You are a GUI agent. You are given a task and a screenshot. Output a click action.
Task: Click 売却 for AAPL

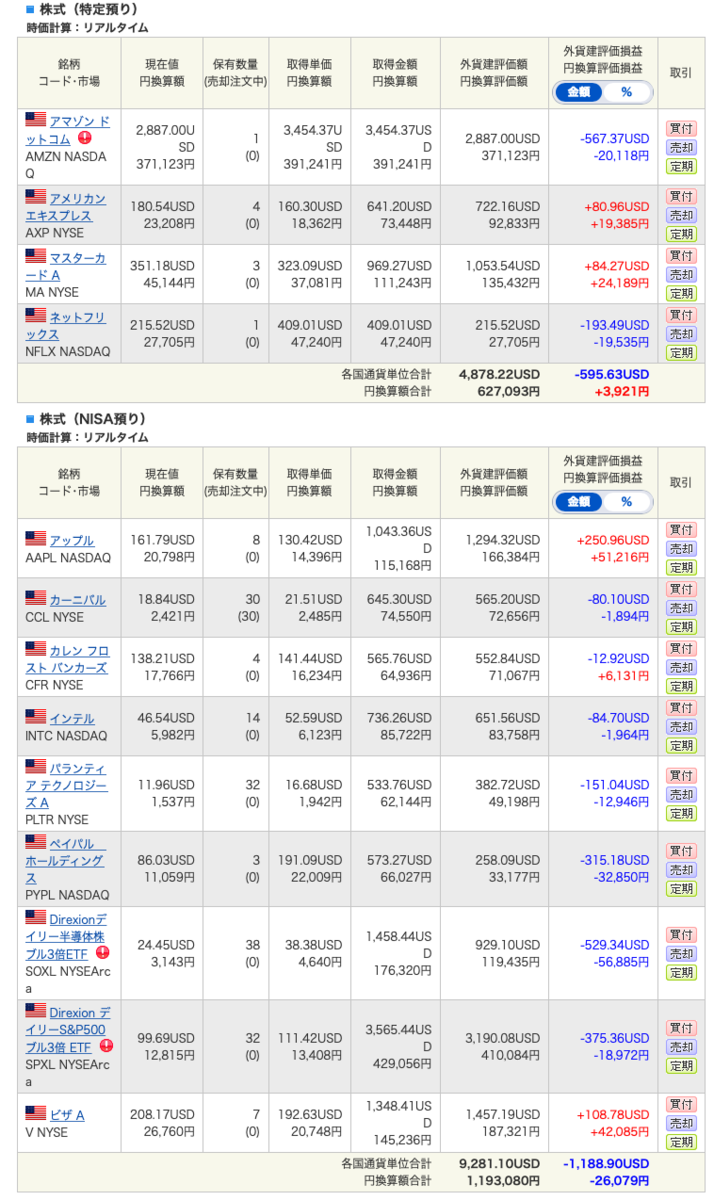681,549
